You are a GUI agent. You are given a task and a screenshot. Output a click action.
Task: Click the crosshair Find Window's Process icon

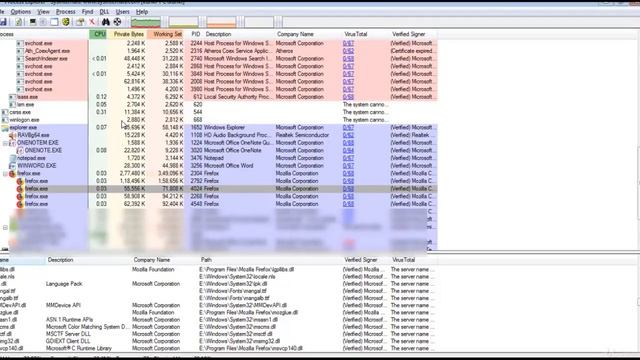118,22
